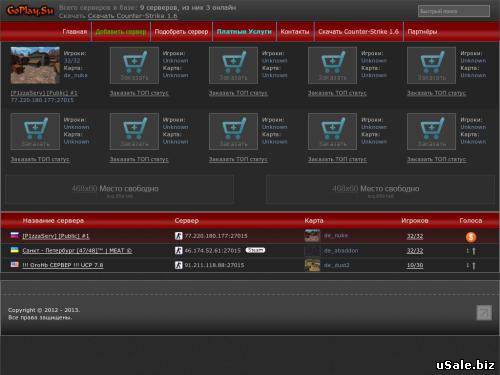Click the last cart icon in the second row
Viewport: 500px width, 375px height.
[431, 131]
